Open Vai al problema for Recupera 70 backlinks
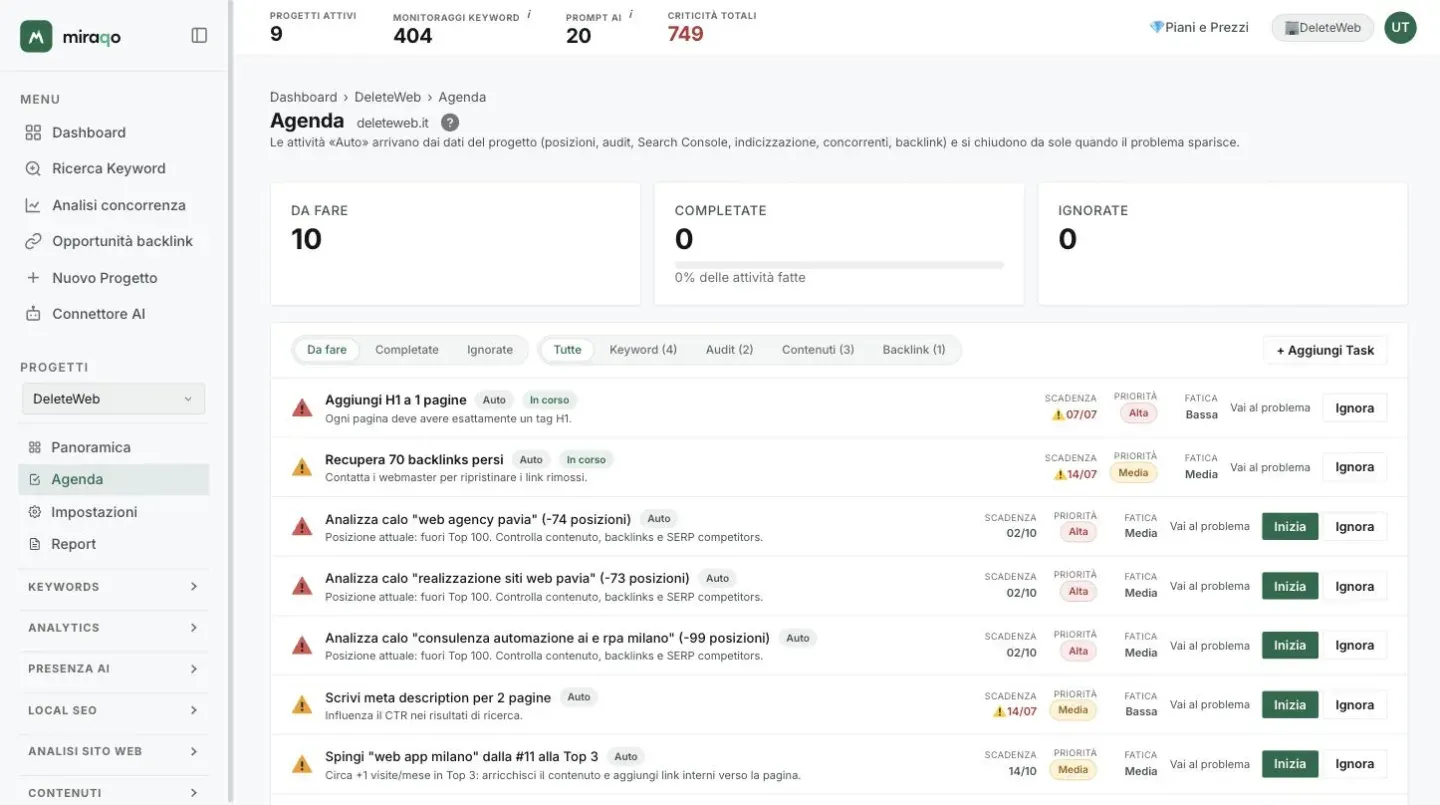 coord(1270,467)
